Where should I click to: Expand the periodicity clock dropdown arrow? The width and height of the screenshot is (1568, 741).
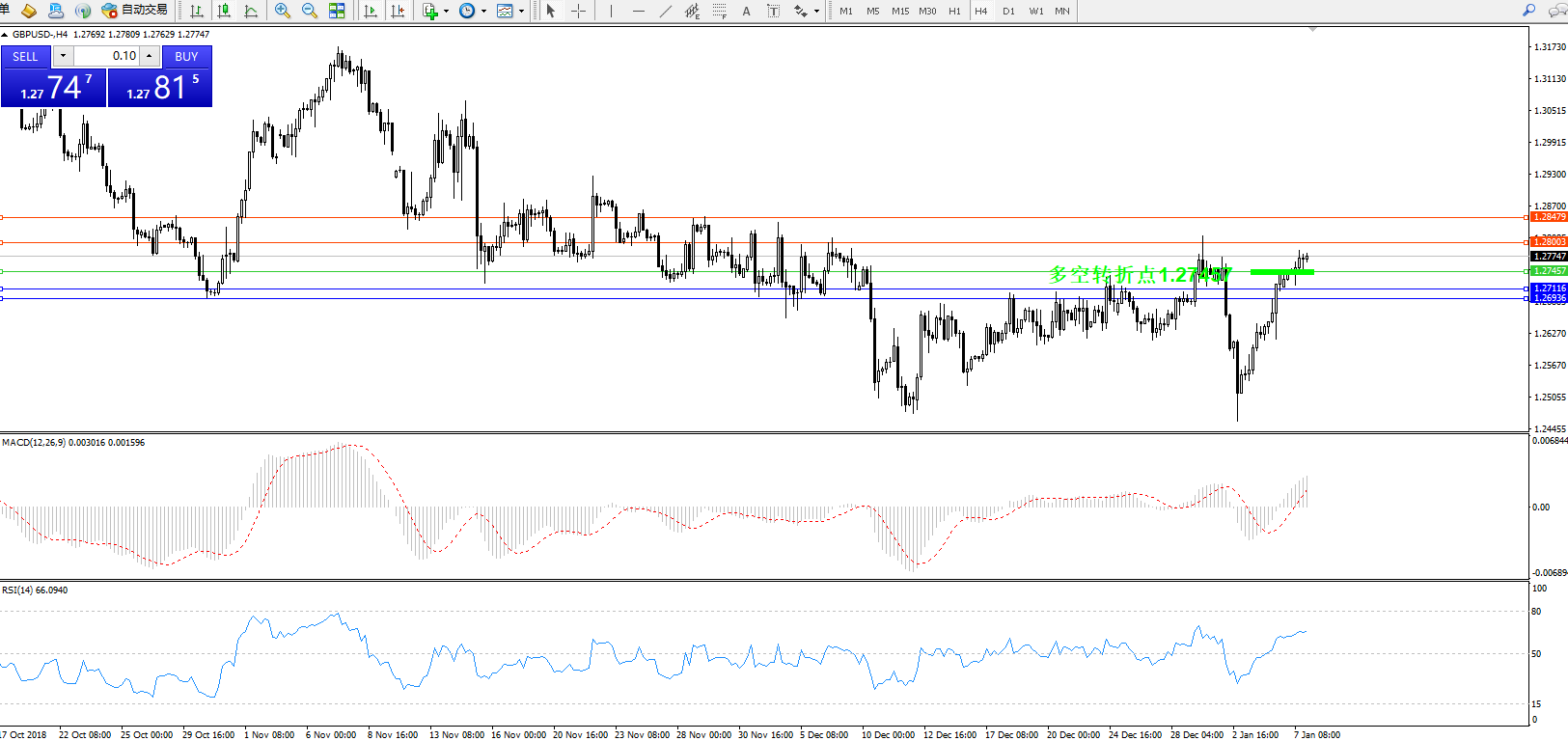pos(483,12)
